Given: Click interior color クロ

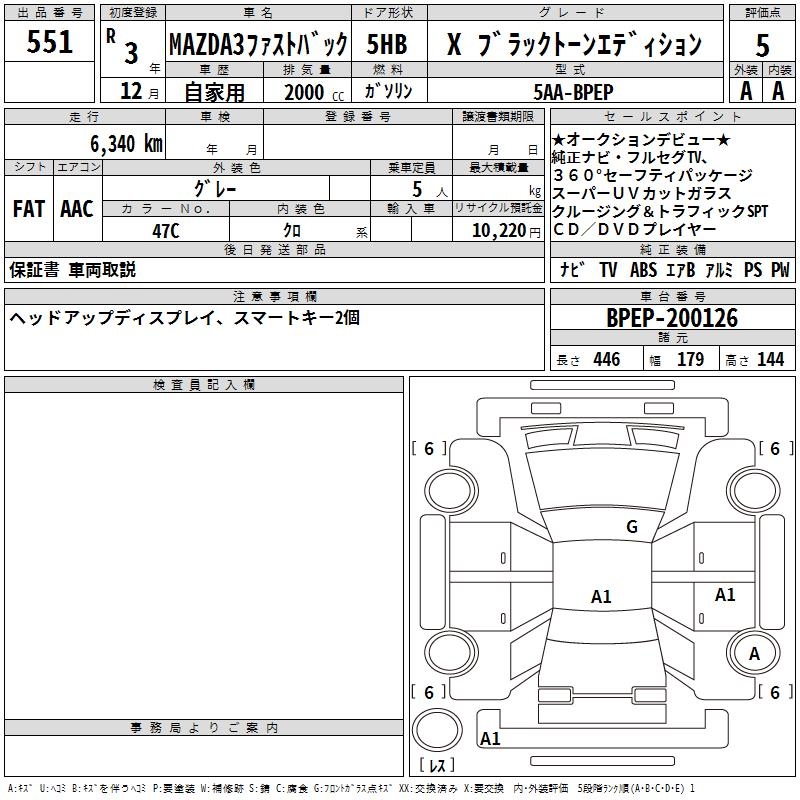Looking at the screenshot, I should (292, 231).
